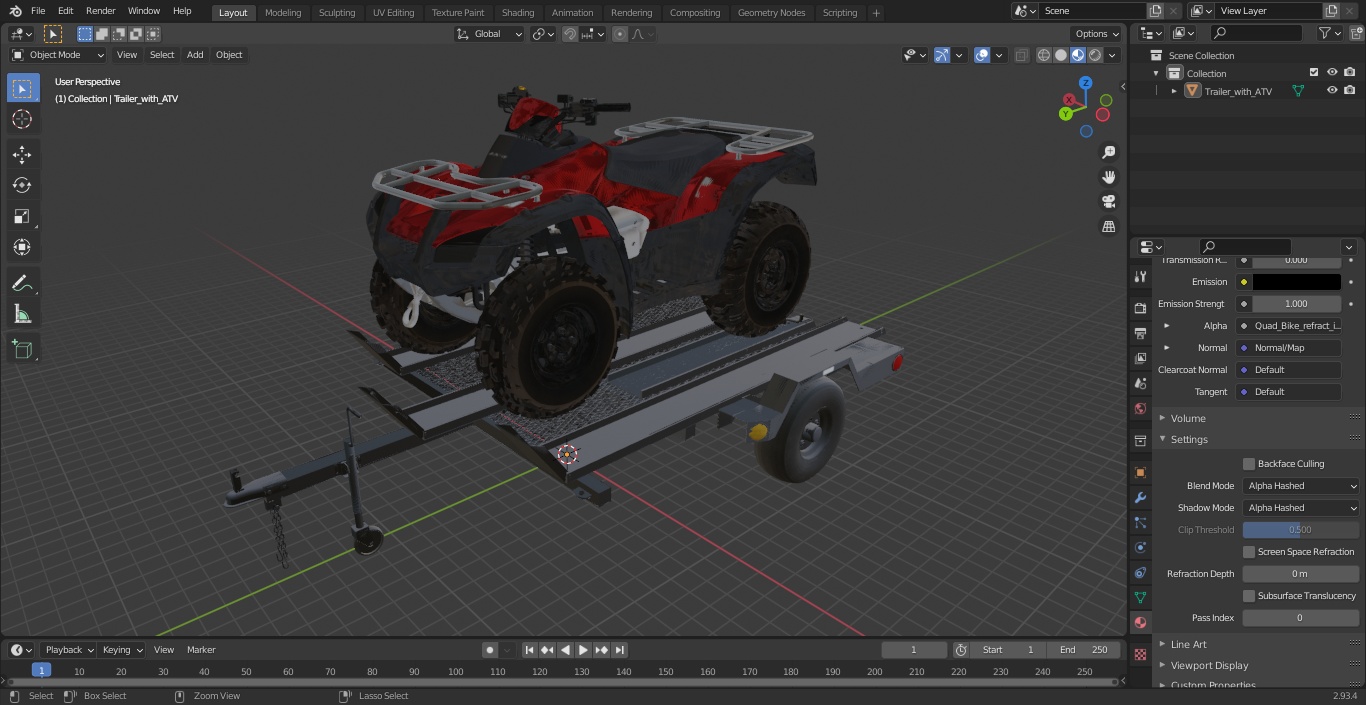The height and width of the screenshot is (705, 1366).
Task: Toggle Collection visibility eye icon
Action: (1332, 72)
